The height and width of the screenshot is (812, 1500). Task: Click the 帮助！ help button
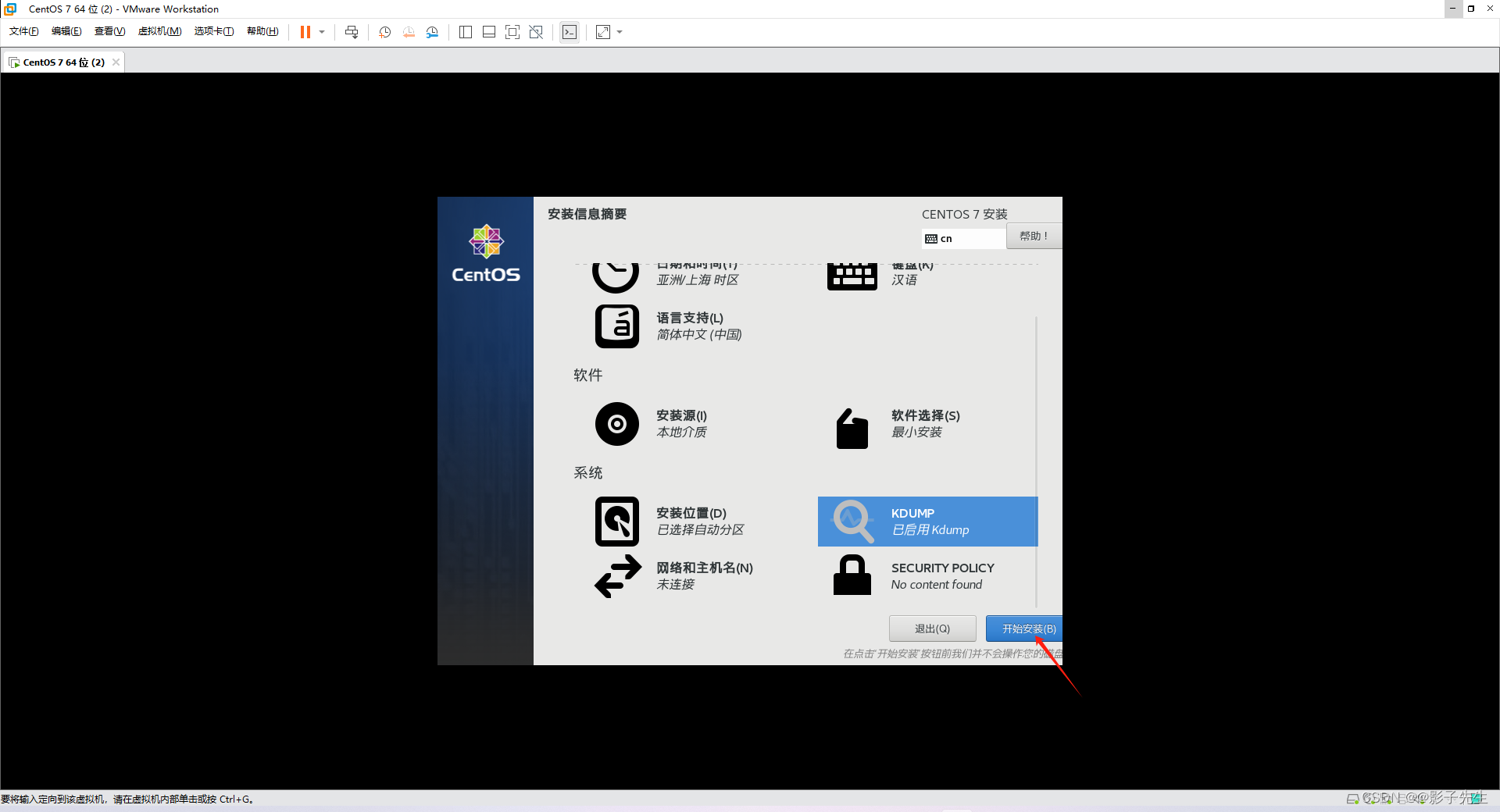coord(1034,236)
